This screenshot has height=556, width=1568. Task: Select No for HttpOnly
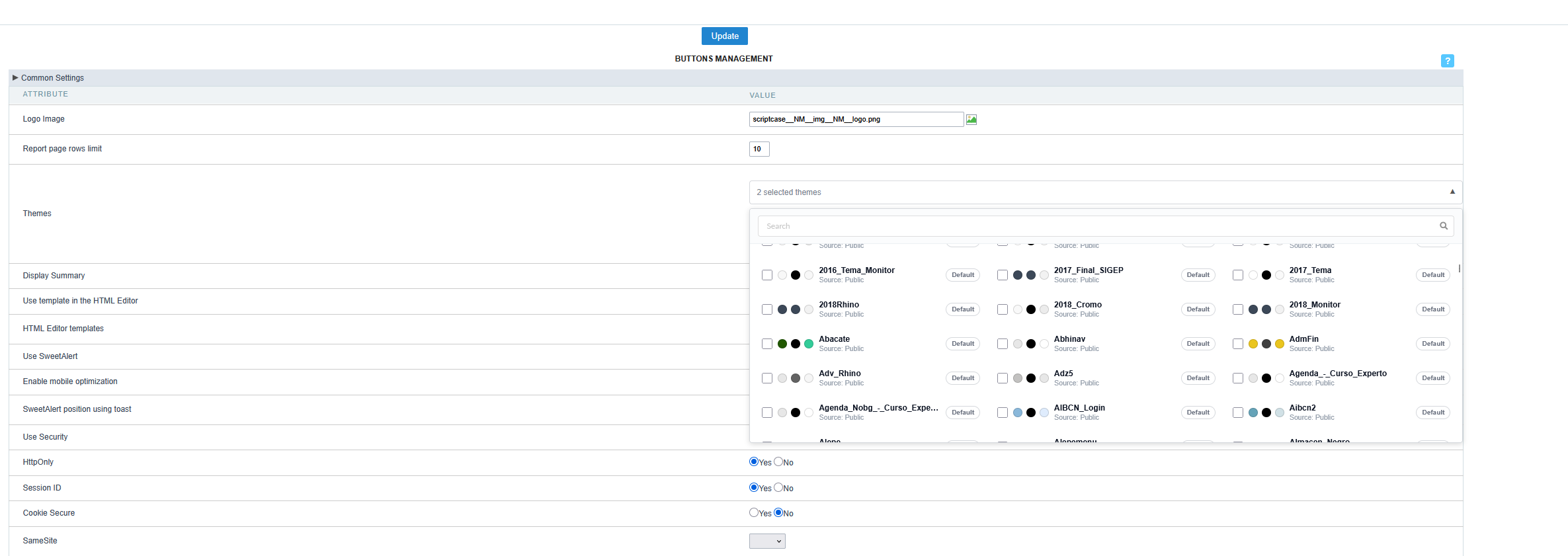[778, 462]
